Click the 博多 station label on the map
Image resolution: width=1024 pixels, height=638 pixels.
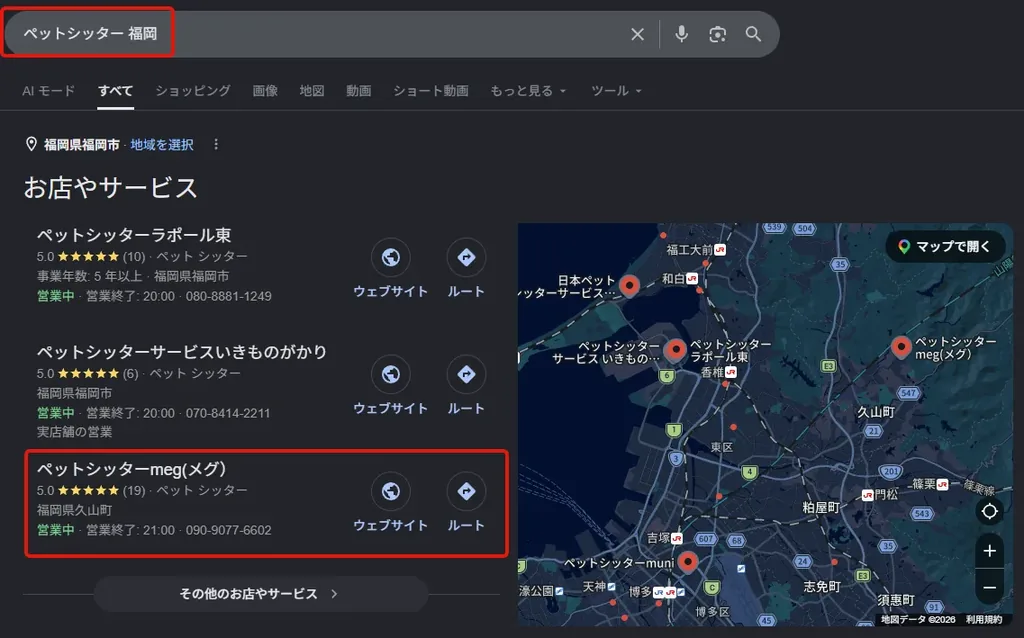pos(640,592)
